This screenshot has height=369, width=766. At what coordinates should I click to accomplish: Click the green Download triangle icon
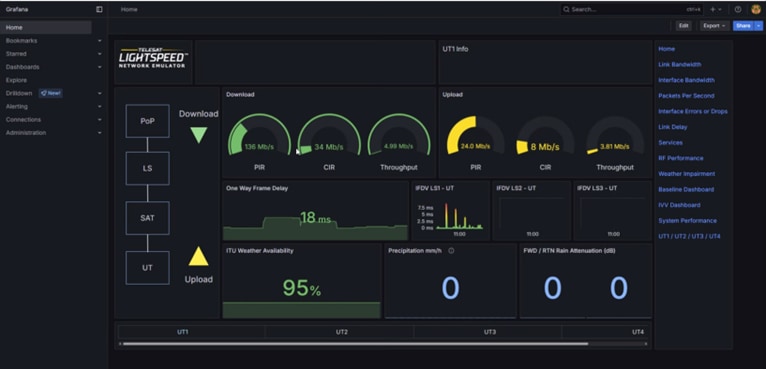point(199,135)
